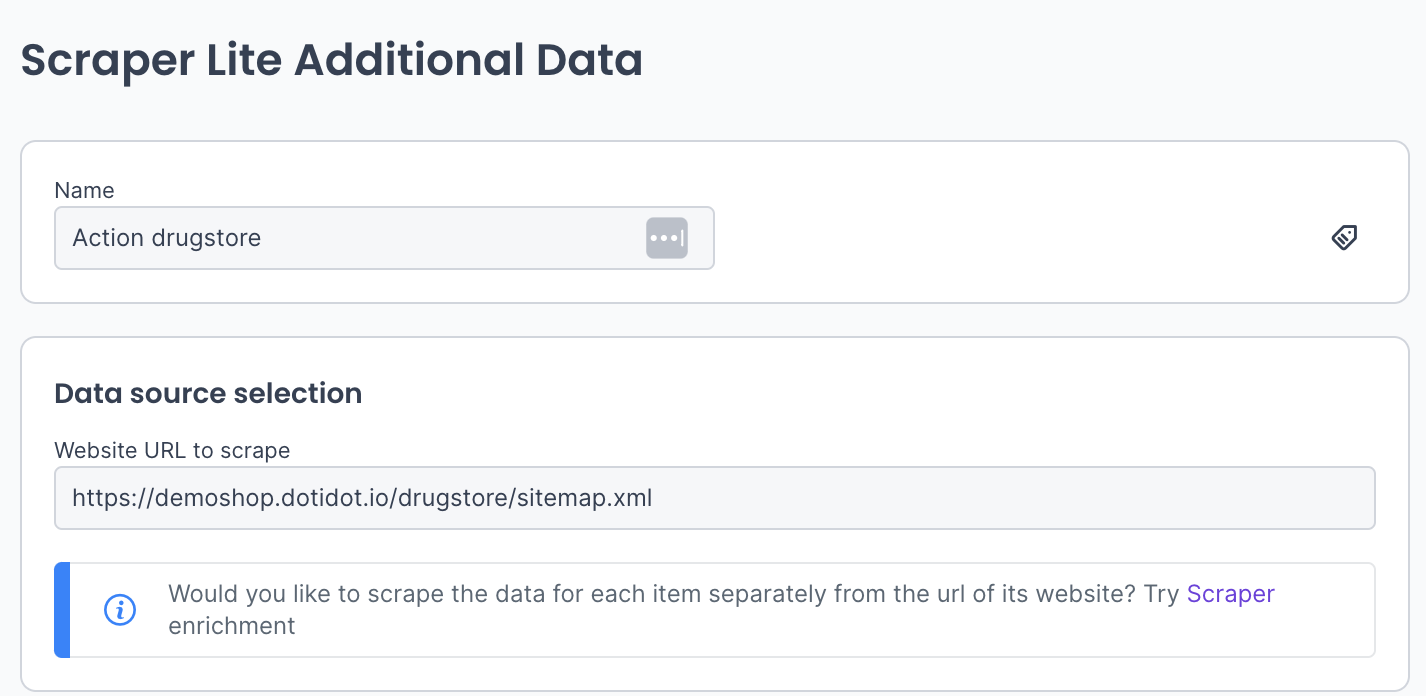Click the word Additional in the page title
The image size is (1426, 696).
409,61
